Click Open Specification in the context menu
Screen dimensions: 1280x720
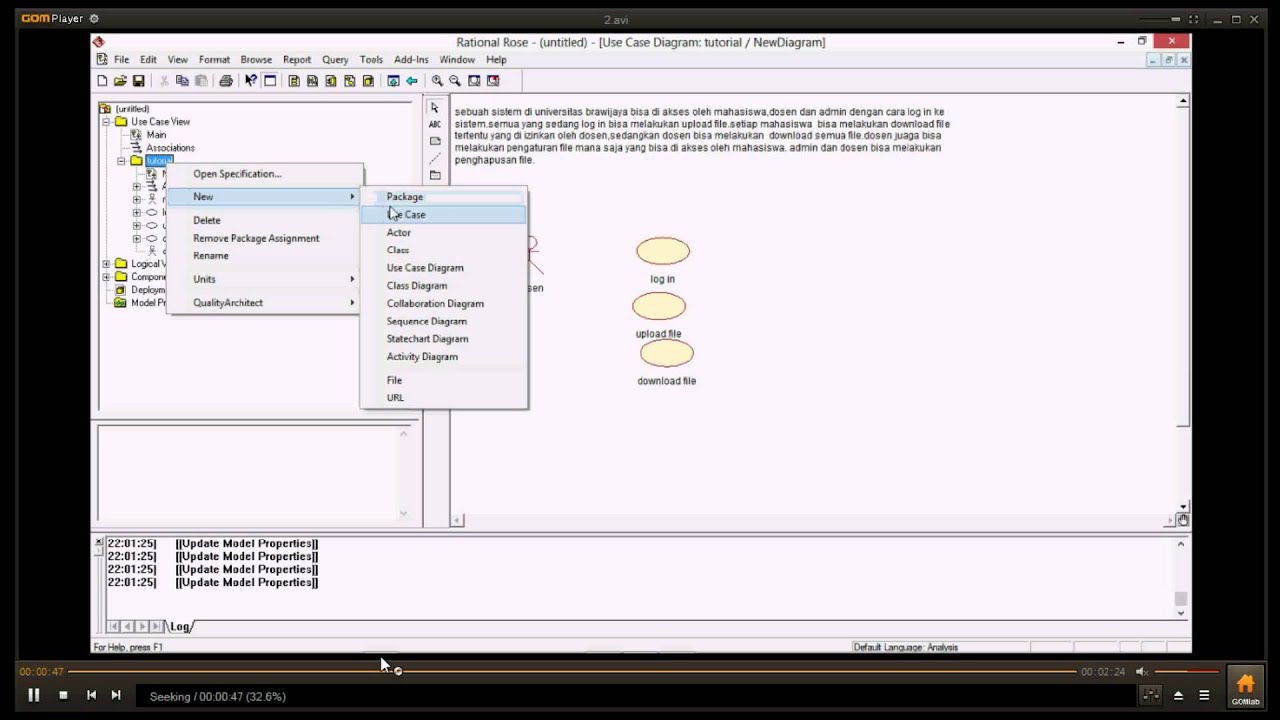pos(265,174)
